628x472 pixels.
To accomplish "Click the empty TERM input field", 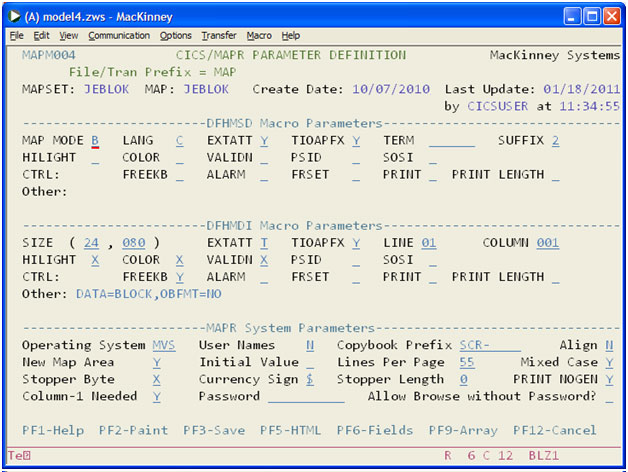I will (452, 141).
